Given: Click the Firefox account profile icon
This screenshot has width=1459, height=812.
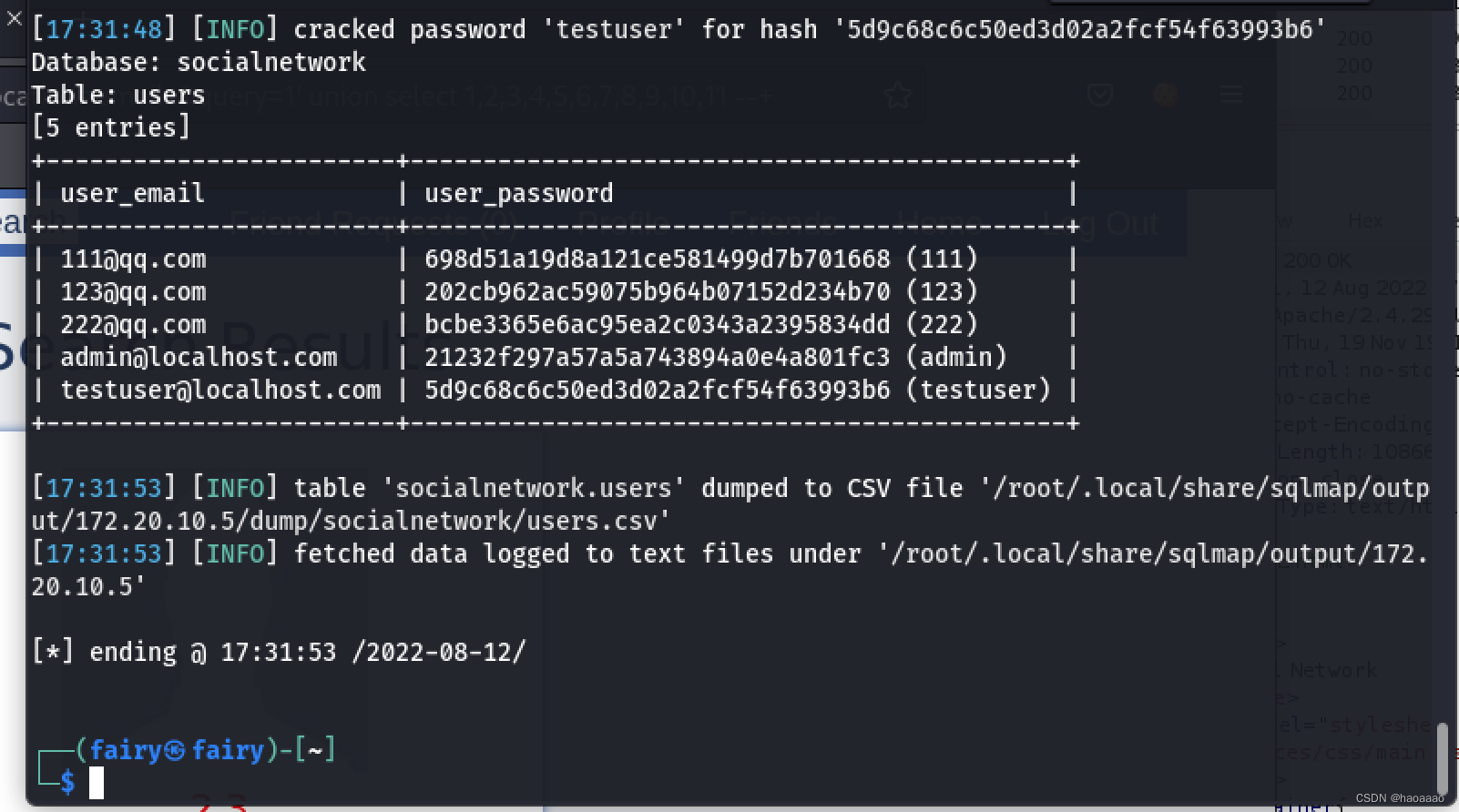Looking at the screenshot, I should pos(1166,95).
